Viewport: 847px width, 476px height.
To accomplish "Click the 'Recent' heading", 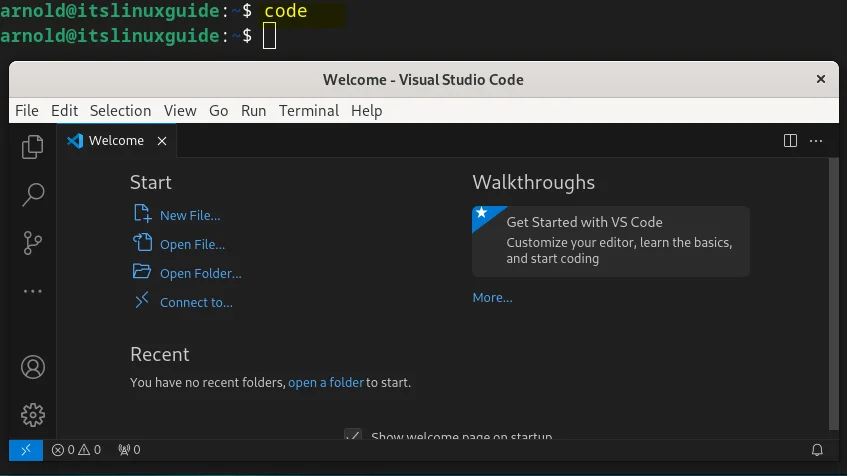I will 160,354.
